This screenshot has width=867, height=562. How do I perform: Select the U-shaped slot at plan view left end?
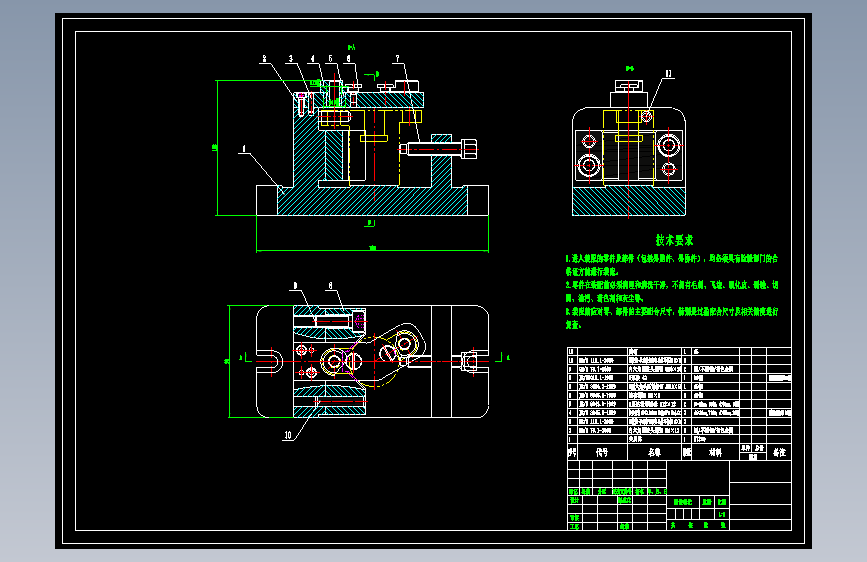coord(269,362)
